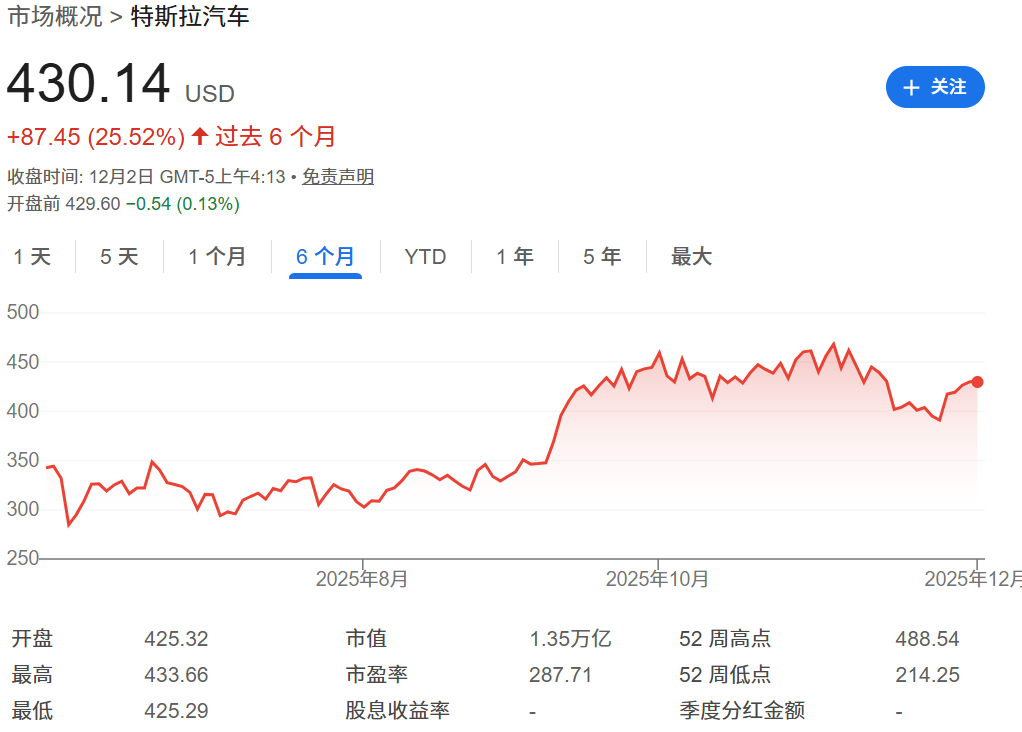This screenshot has height=732, width=1022.
Task: Select the 1 个月 chart view
Action: click(216, 256)
